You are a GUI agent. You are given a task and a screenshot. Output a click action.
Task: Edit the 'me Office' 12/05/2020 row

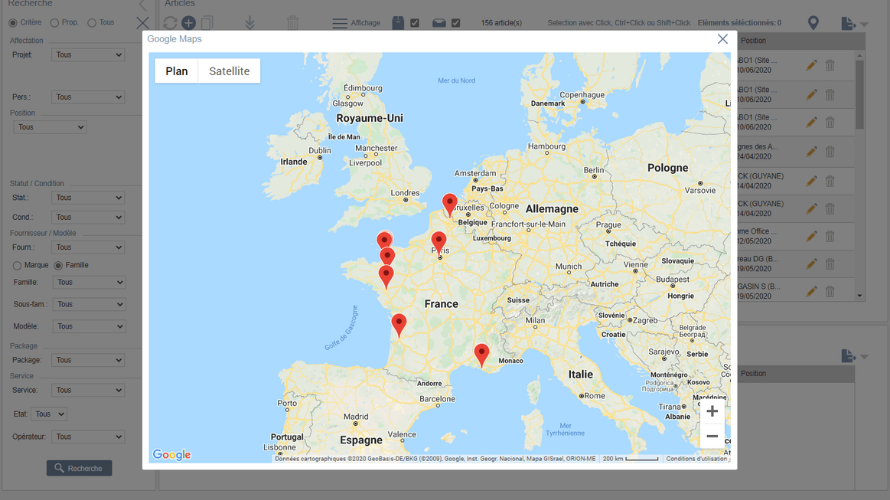click(x=812, y=236)
